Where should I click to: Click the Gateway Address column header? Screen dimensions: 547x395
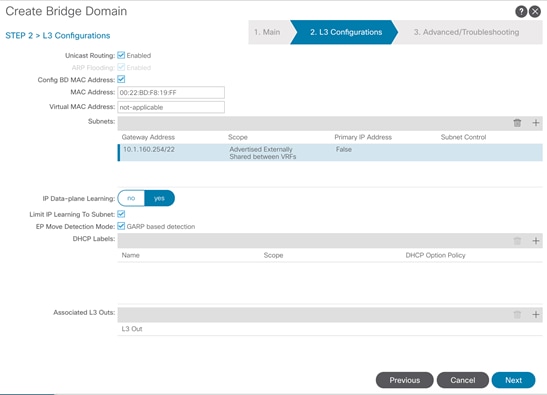148,137
